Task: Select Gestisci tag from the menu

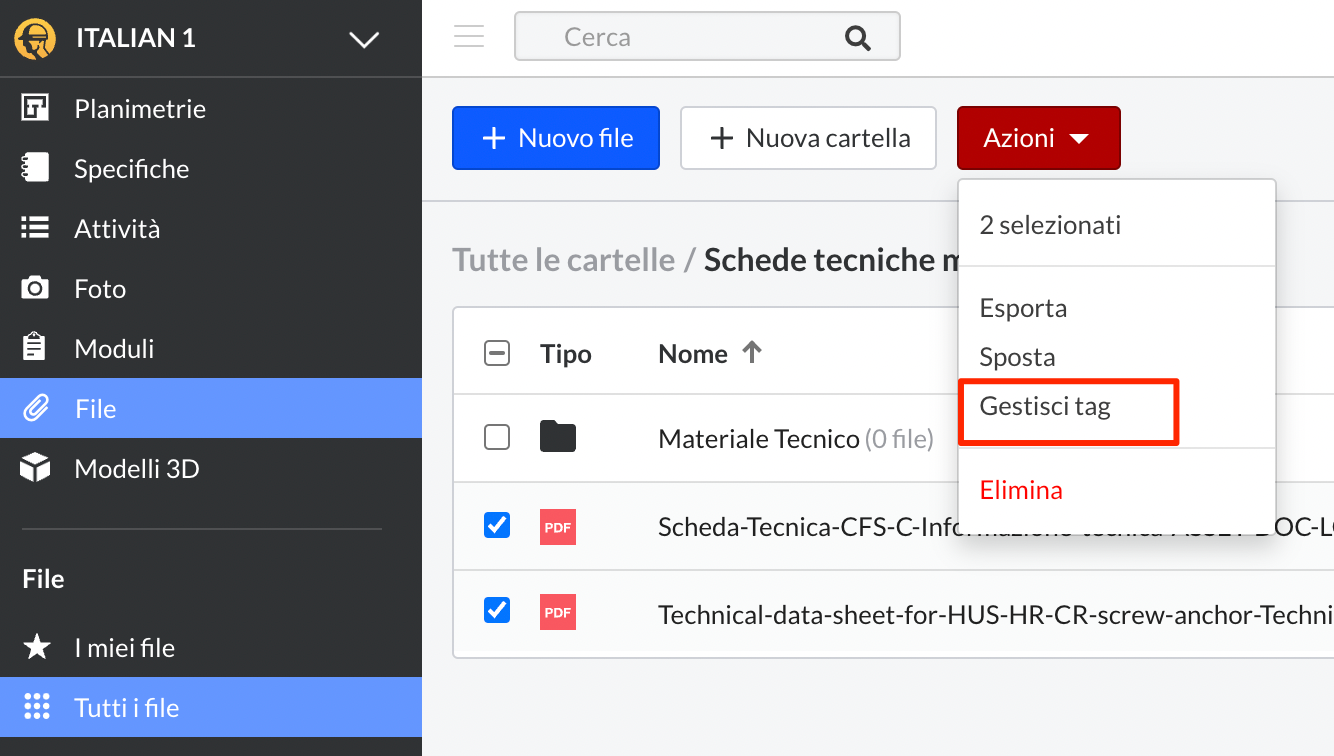Action: pyautogui.click(x=1045, y=407)
